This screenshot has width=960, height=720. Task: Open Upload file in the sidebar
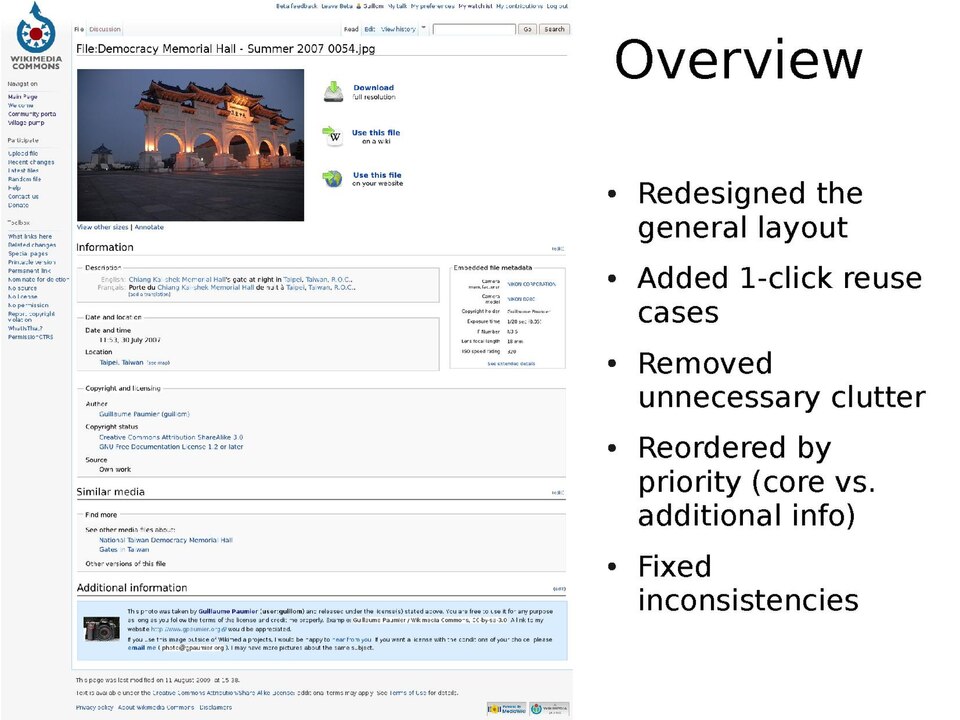(23, 154)
